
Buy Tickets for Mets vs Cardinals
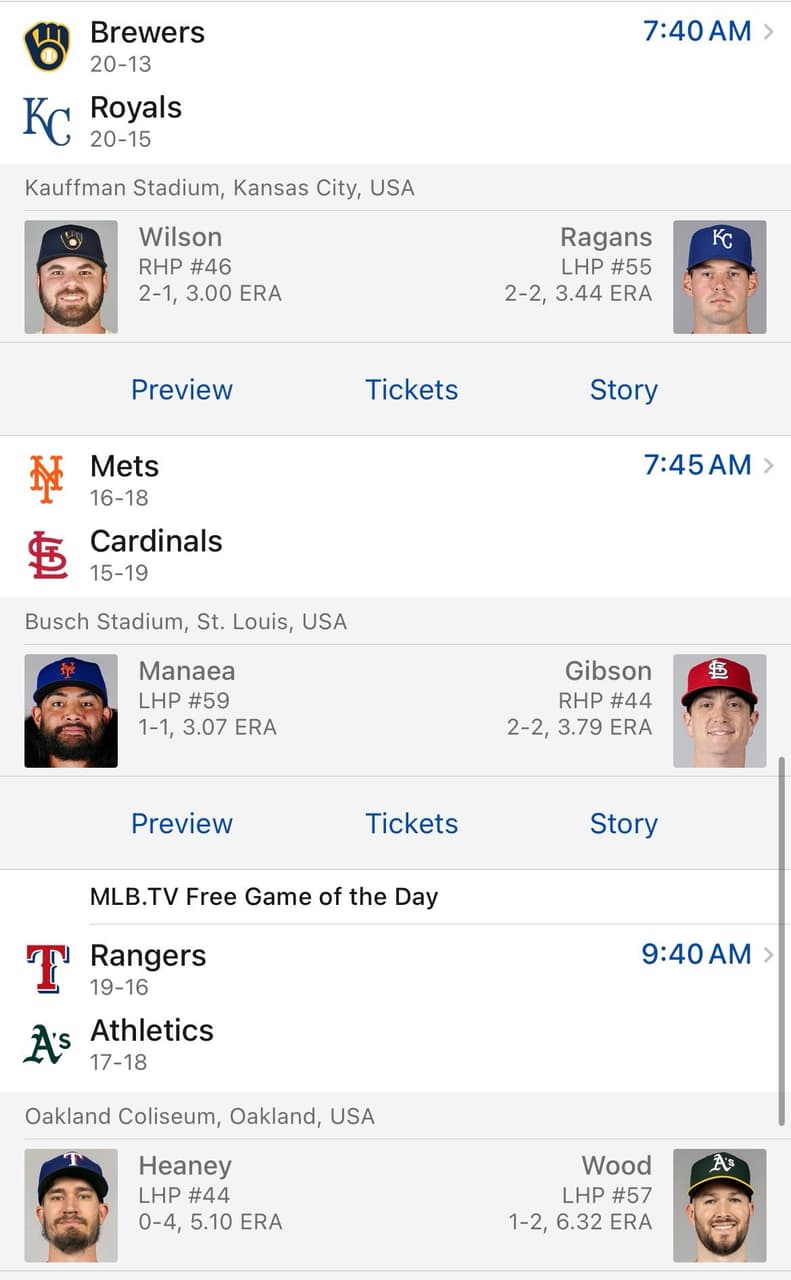[411, 824]
